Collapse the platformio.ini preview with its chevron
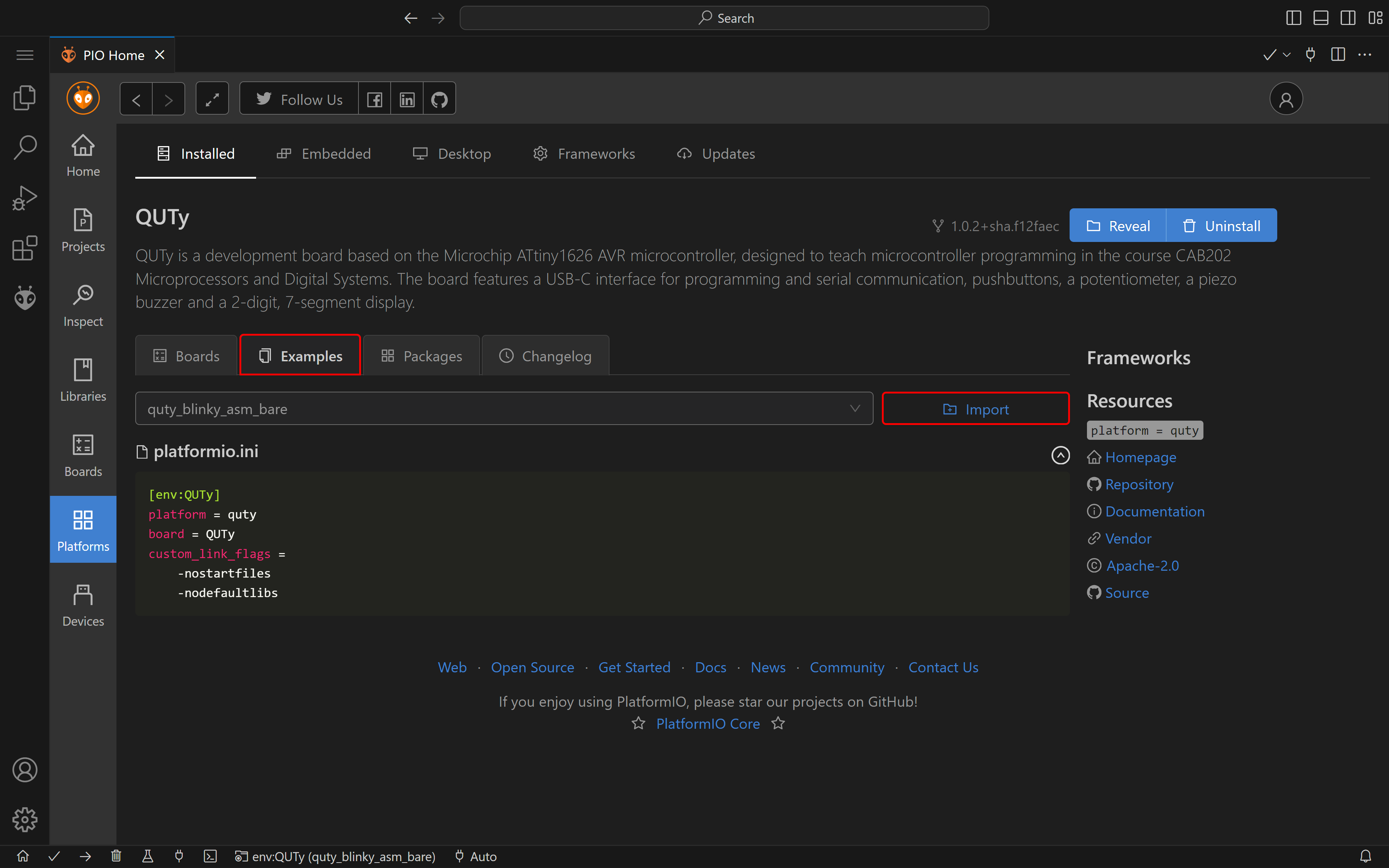The height and width of the screenshot is (868, 1389). coord(1060,455)
